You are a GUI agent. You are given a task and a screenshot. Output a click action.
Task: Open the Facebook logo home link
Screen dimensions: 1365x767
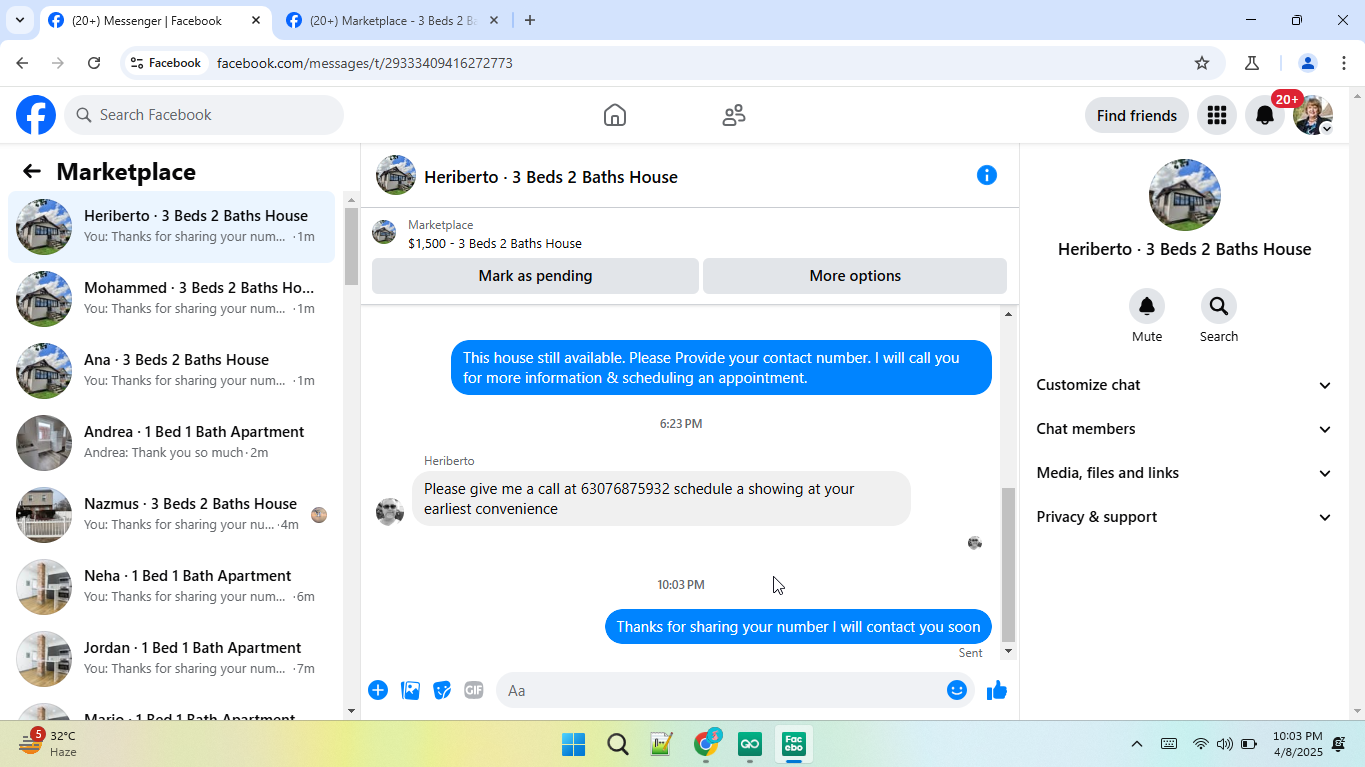point(36,115)
